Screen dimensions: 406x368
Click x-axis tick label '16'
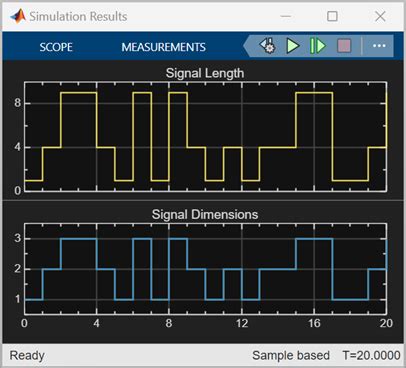pyautogui.click(x=314, y=323)
